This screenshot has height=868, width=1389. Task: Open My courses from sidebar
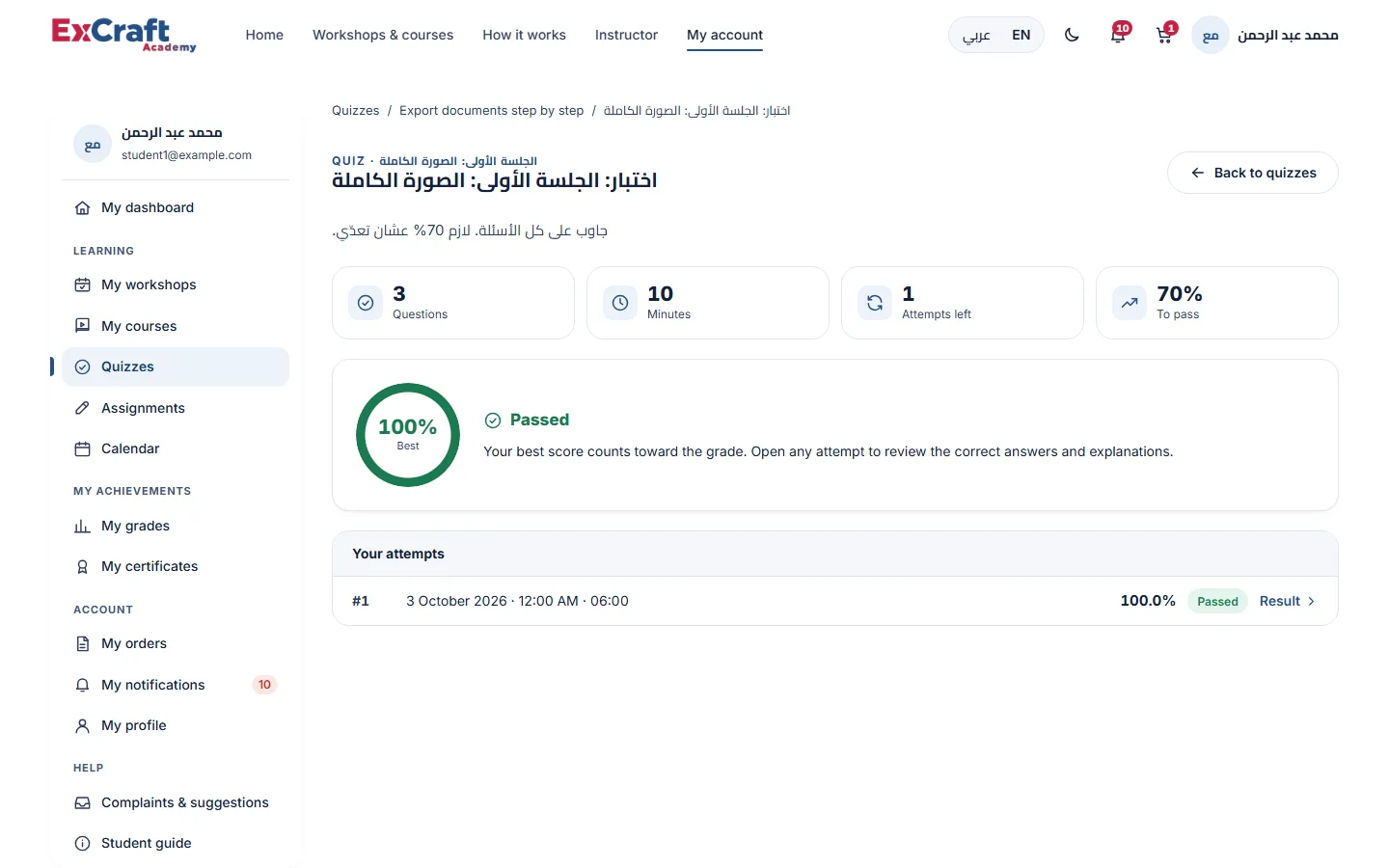point(176,326)
